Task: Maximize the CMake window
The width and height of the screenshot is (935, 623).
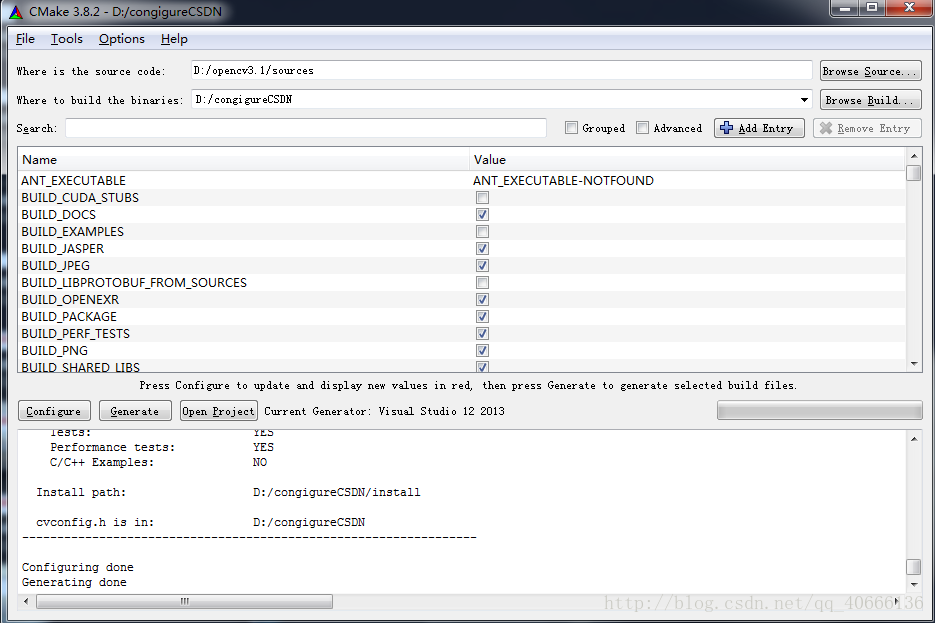Action: click(x=872, y=8)
